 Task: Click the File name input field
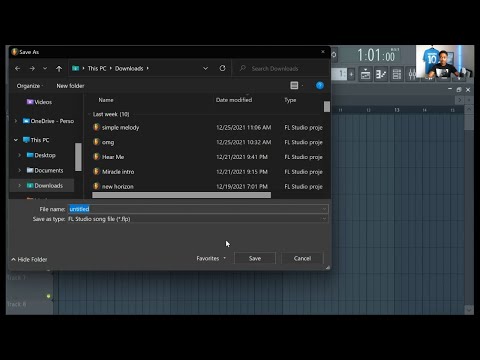coord(198,209)
